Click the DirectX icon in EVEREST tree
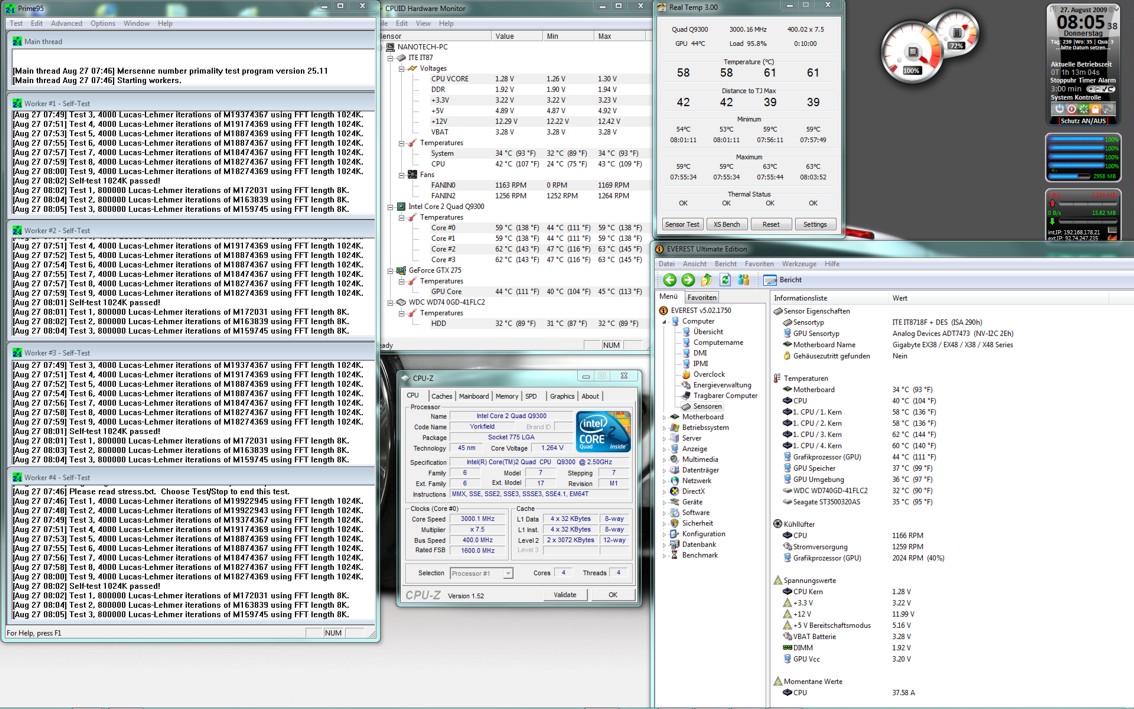This screenshot has height=709, width=1134. [x=675, y=491]
